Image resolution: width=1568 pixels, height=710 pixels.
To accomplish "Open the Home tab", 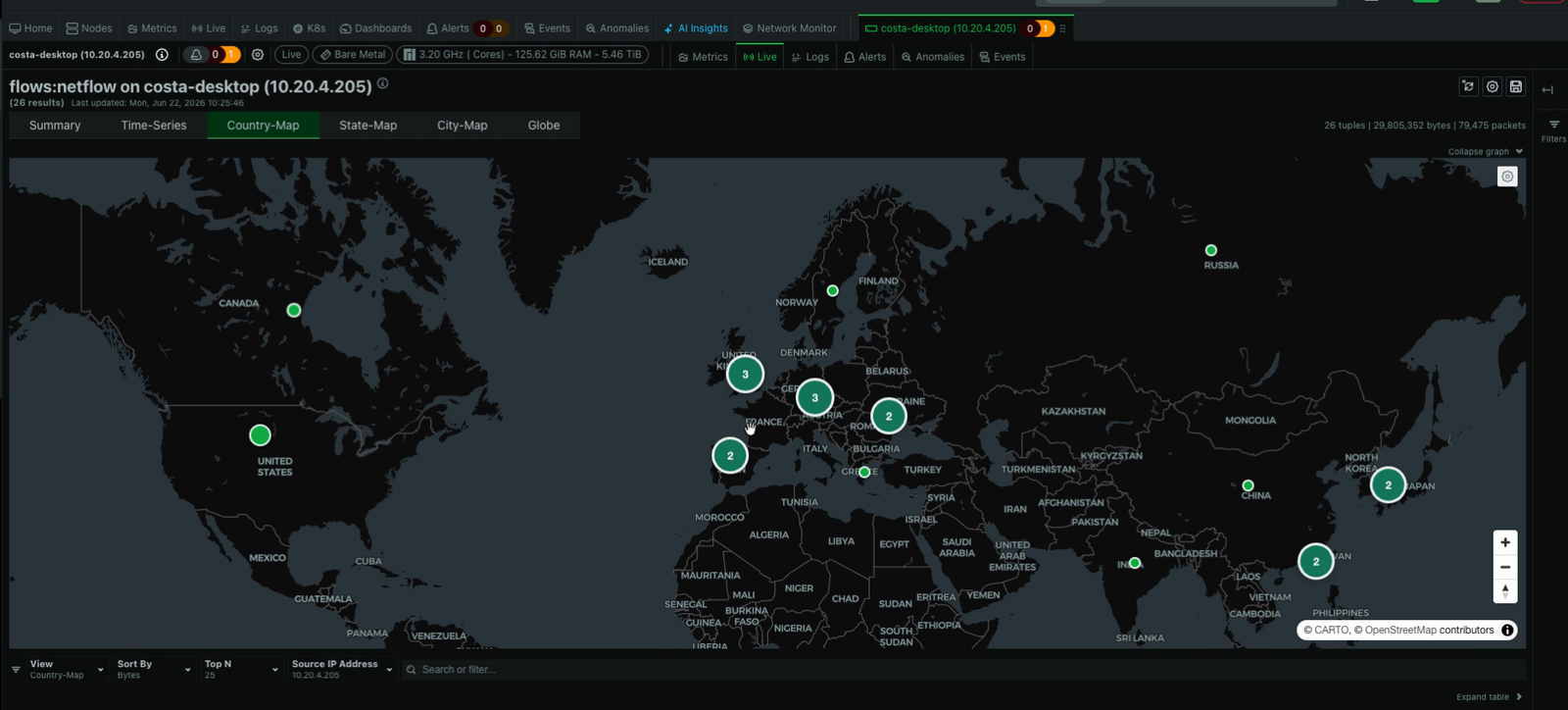I will pyautogui.click(x=30, y=28).
